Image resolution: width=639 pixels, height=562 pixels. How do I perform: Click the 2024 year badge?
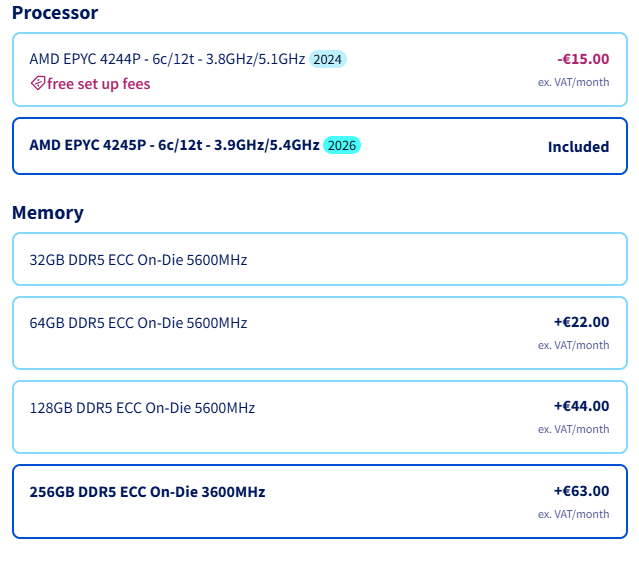(327, 59)
